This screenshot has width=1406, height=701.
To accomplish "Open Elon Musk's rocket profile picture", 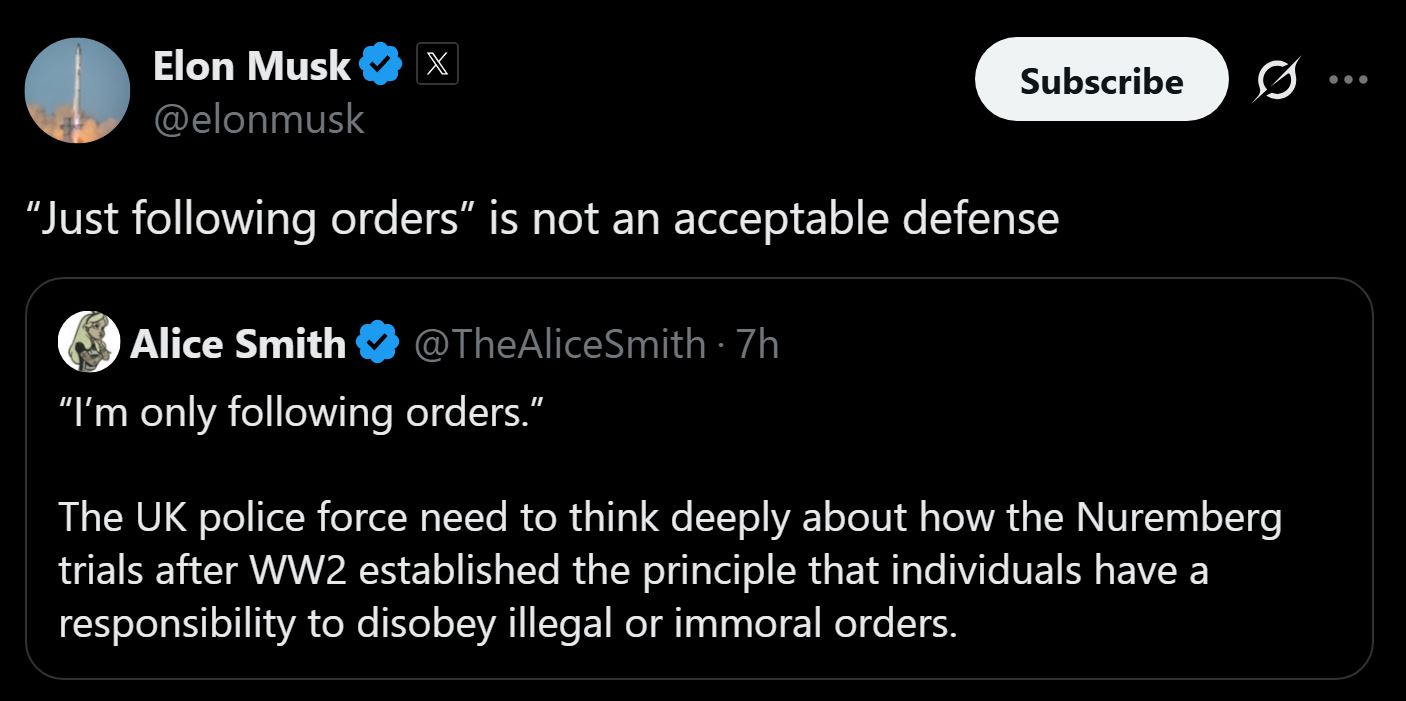I will coord(77,91).
